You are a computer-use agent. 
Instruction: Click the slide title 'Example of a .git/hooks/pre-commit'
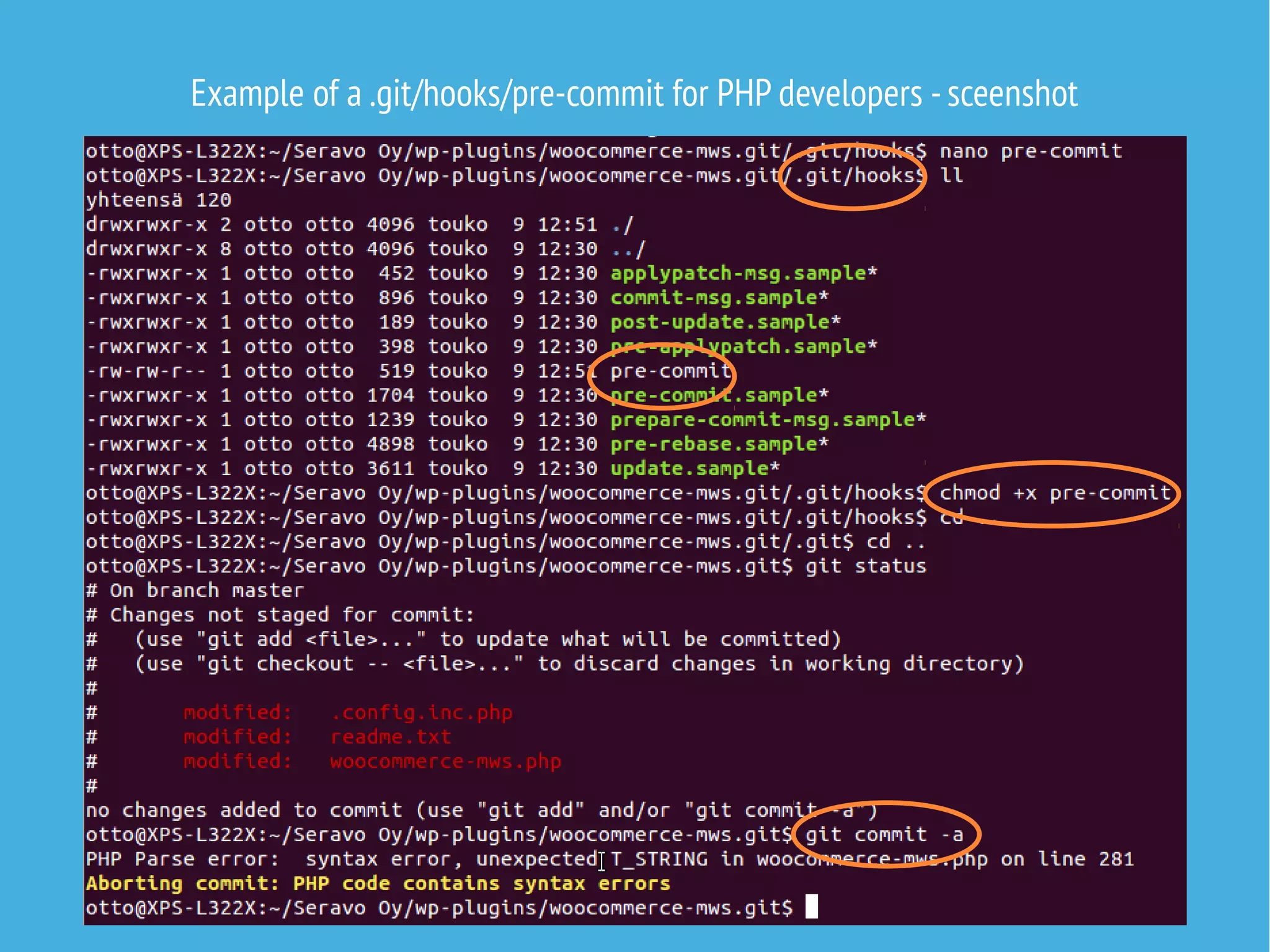point(634,94)
